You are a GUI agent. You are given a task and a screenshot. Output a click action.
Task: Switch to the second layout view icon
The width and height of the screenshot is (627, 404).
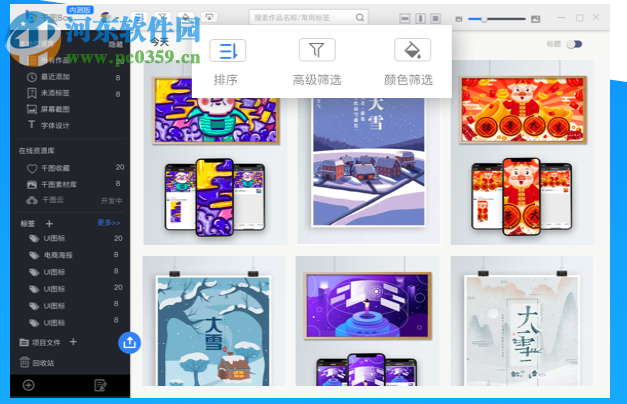point(420,18)
